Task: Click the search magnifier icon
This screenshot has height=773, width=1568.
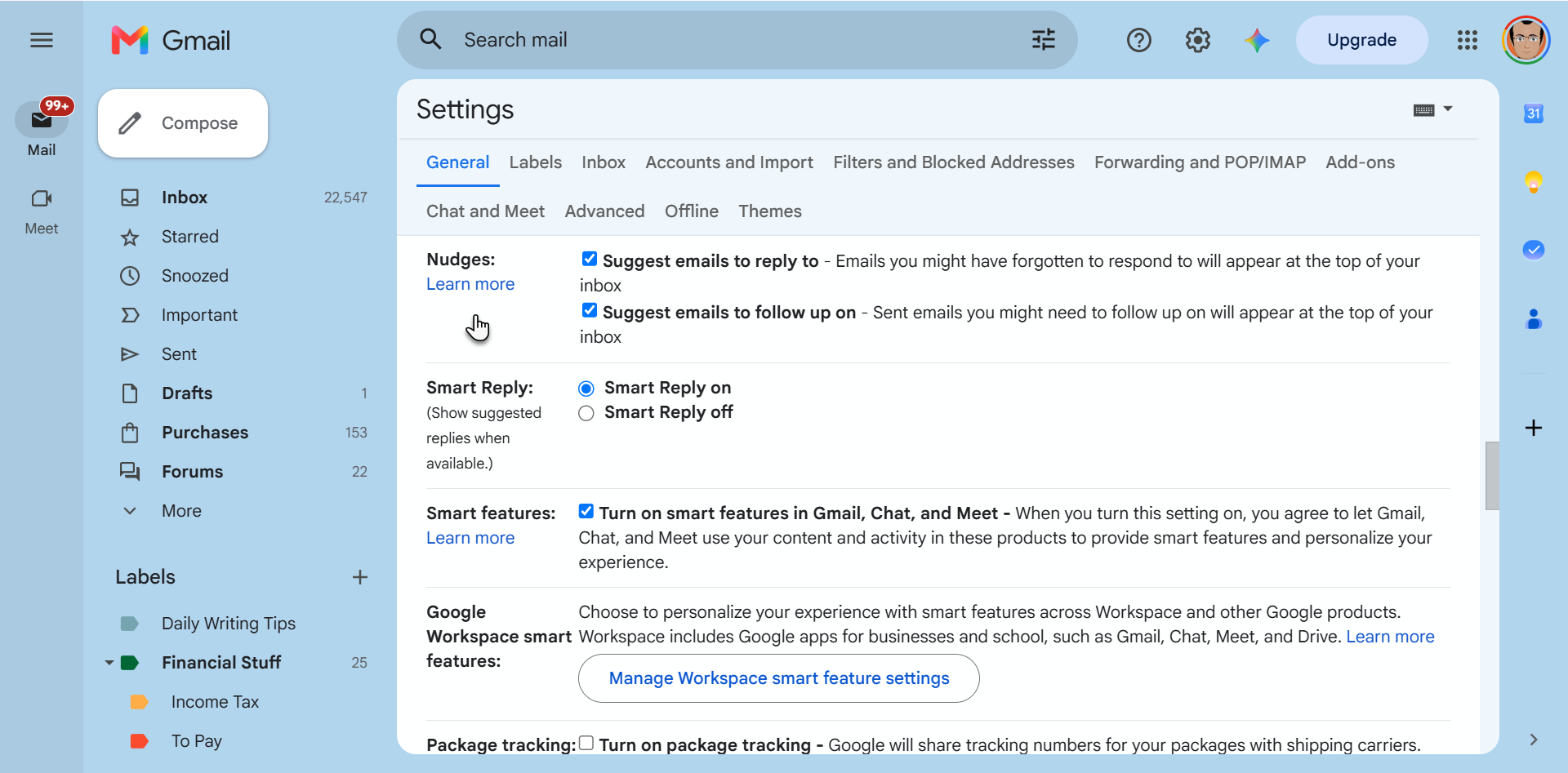Action: pos(430,39)
